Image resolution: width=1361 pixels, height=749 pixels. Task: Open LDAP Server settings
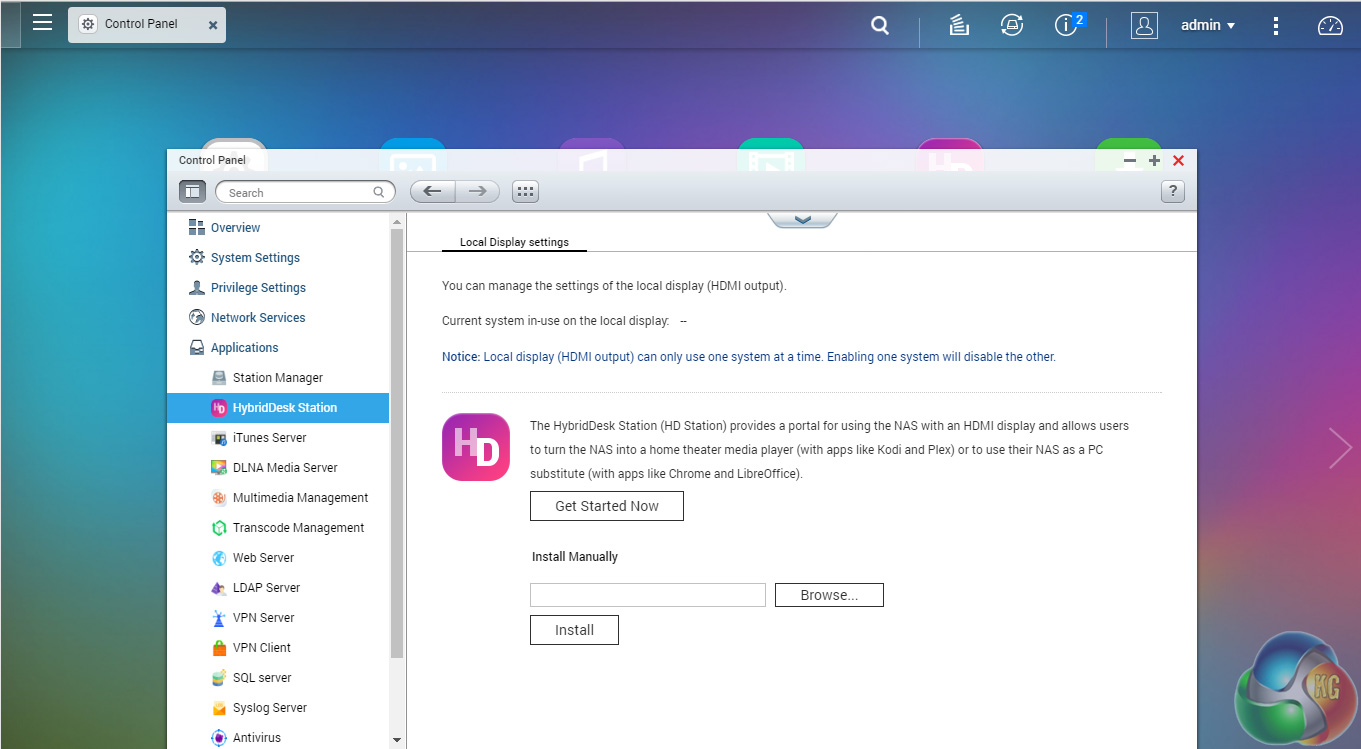pyautogui.click(x=278, y=588)
